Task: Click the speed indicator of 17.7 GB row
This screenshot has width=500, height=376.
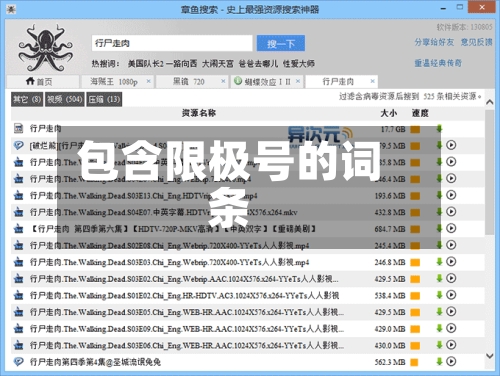Action: click(415, 129)
